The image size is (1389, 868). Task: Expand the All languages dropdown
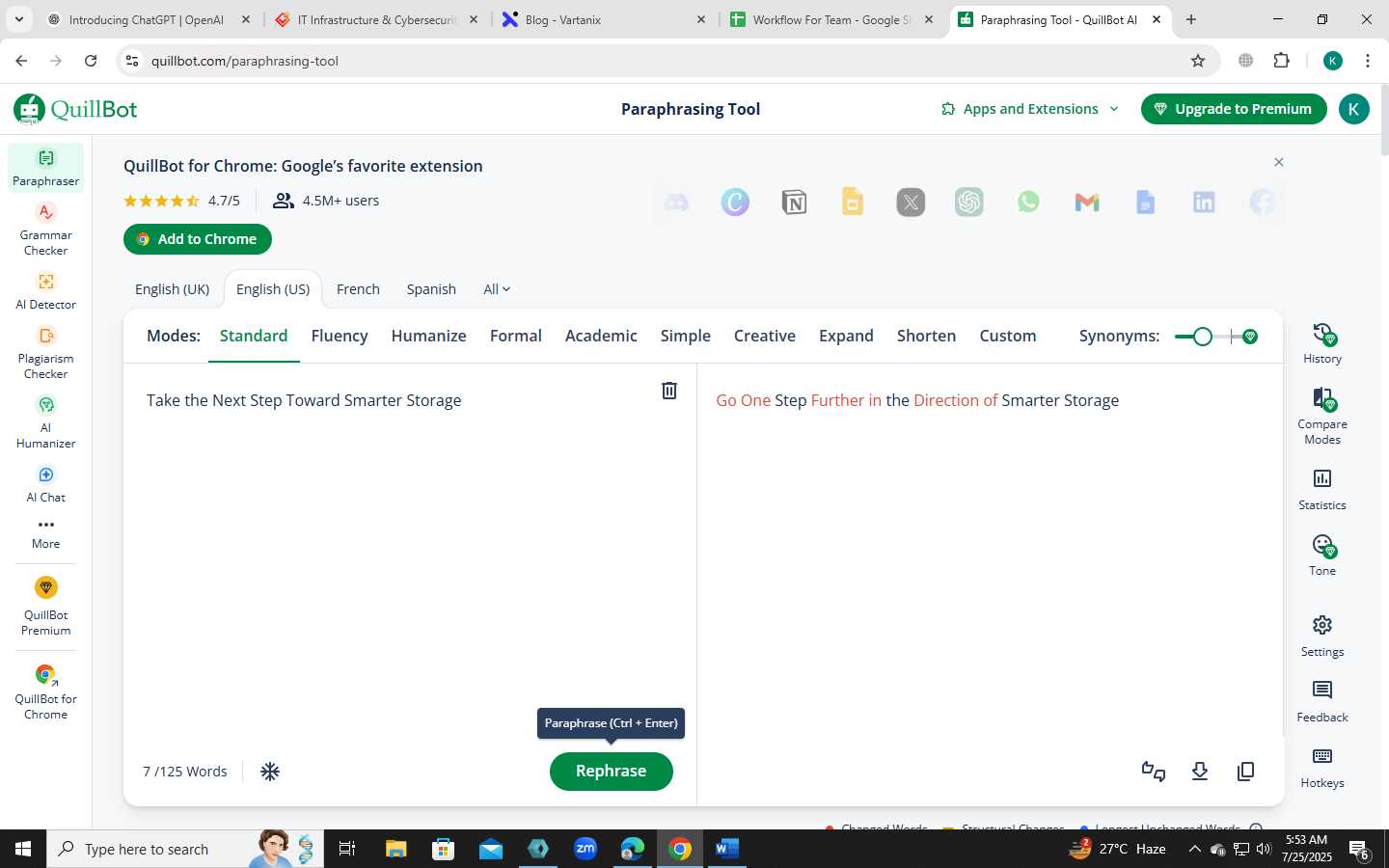click(497, 289)
